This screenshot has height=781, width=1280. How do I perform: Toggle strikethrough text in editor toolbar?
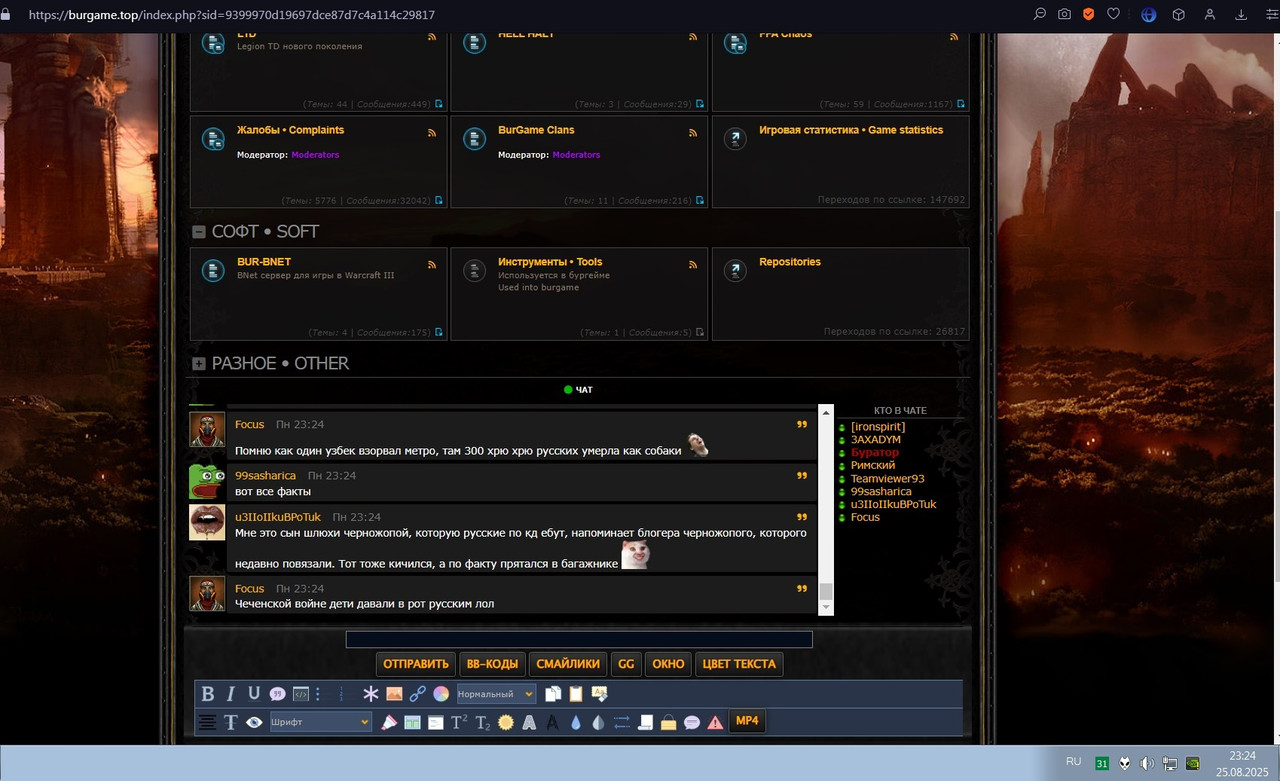[x=231, y=722]
